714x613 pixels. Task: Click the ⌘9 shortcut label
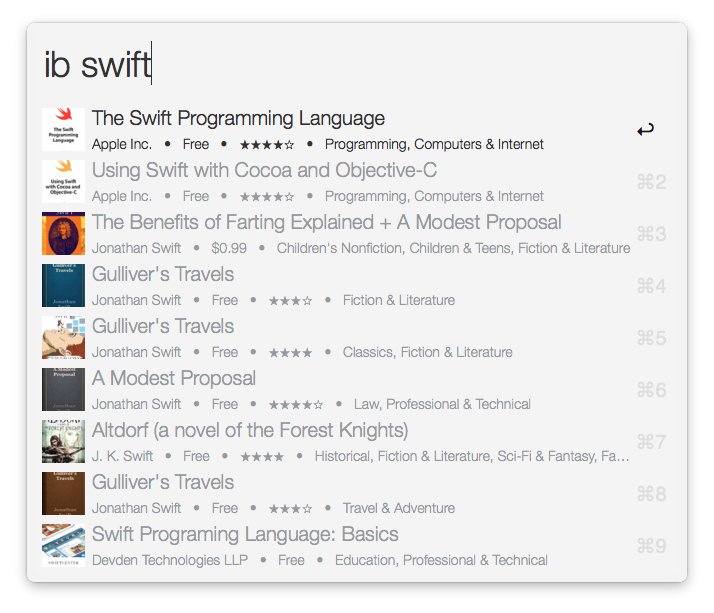(x=651, y=546)
